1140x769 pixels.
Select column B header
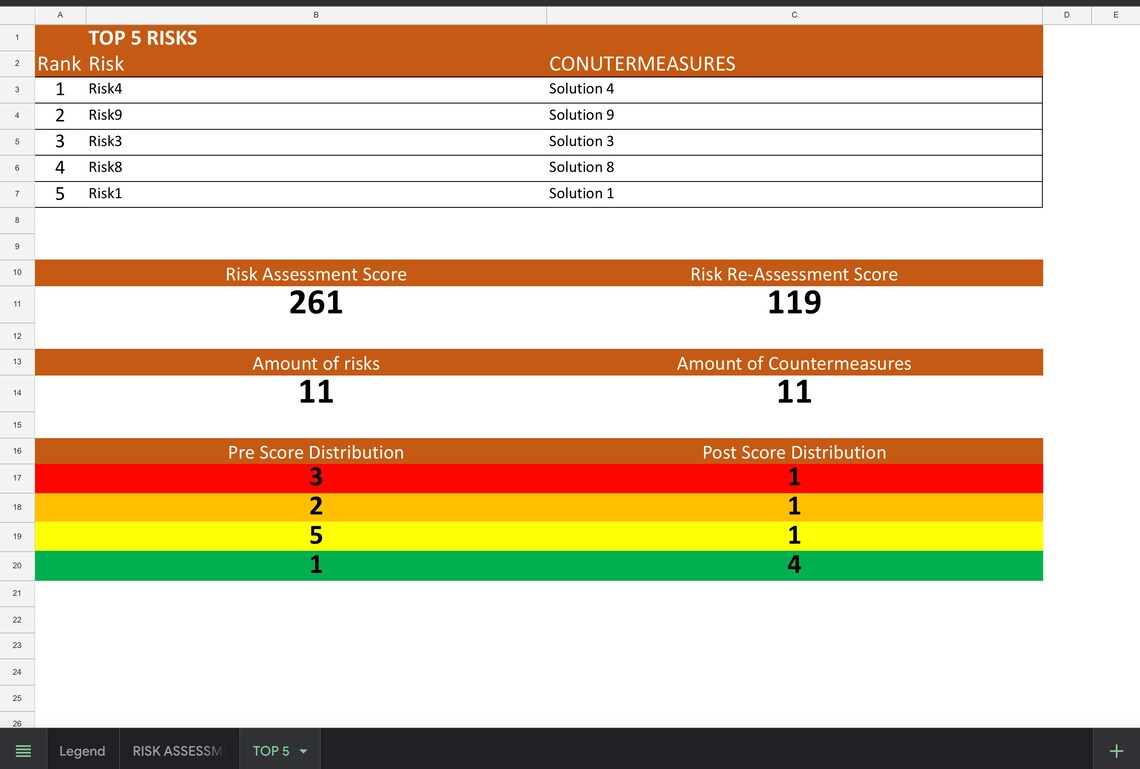pyautogui.click(x=316, y=14)
